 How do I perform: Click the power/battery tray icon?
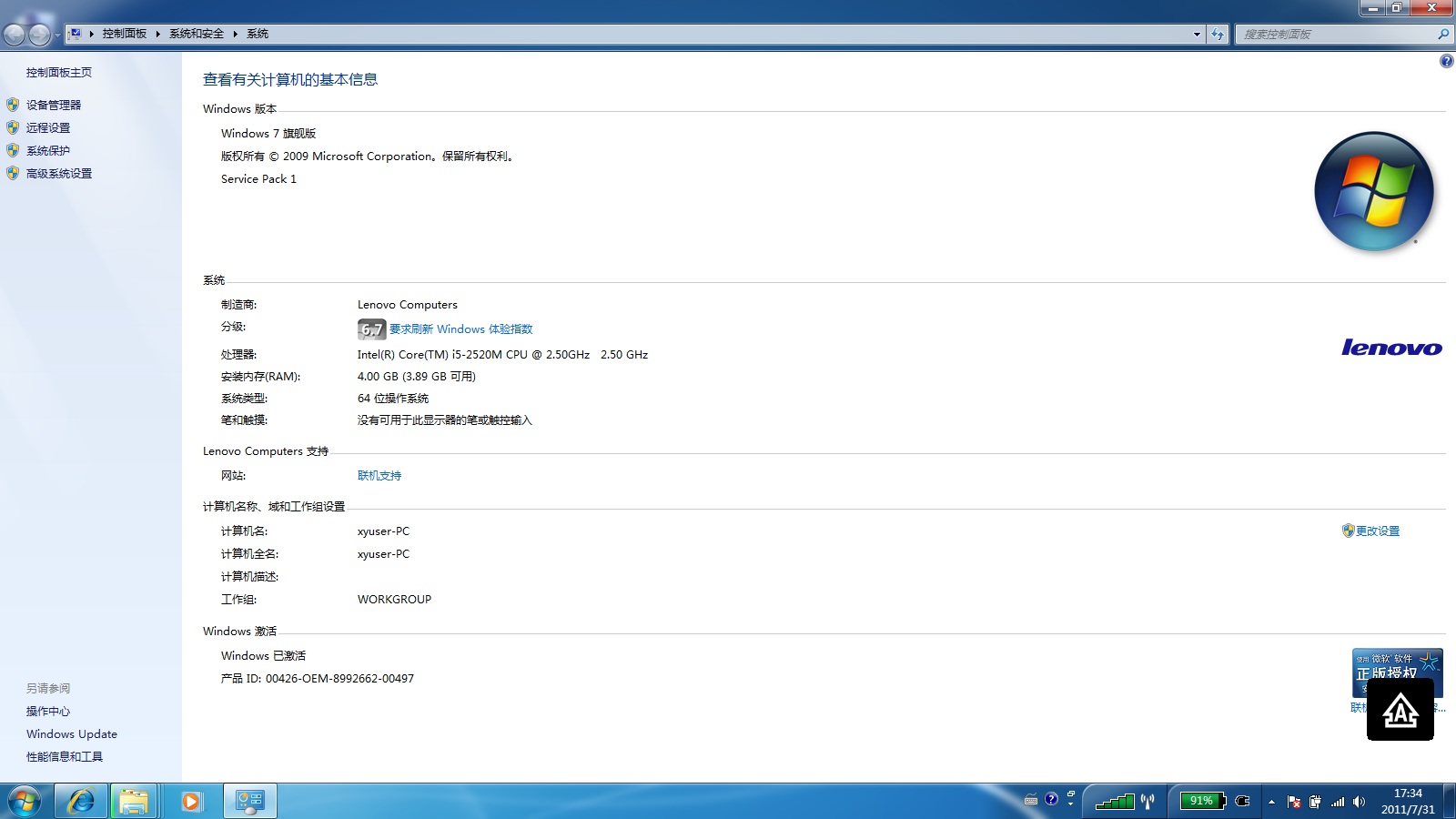click(x=1315, y=802)
